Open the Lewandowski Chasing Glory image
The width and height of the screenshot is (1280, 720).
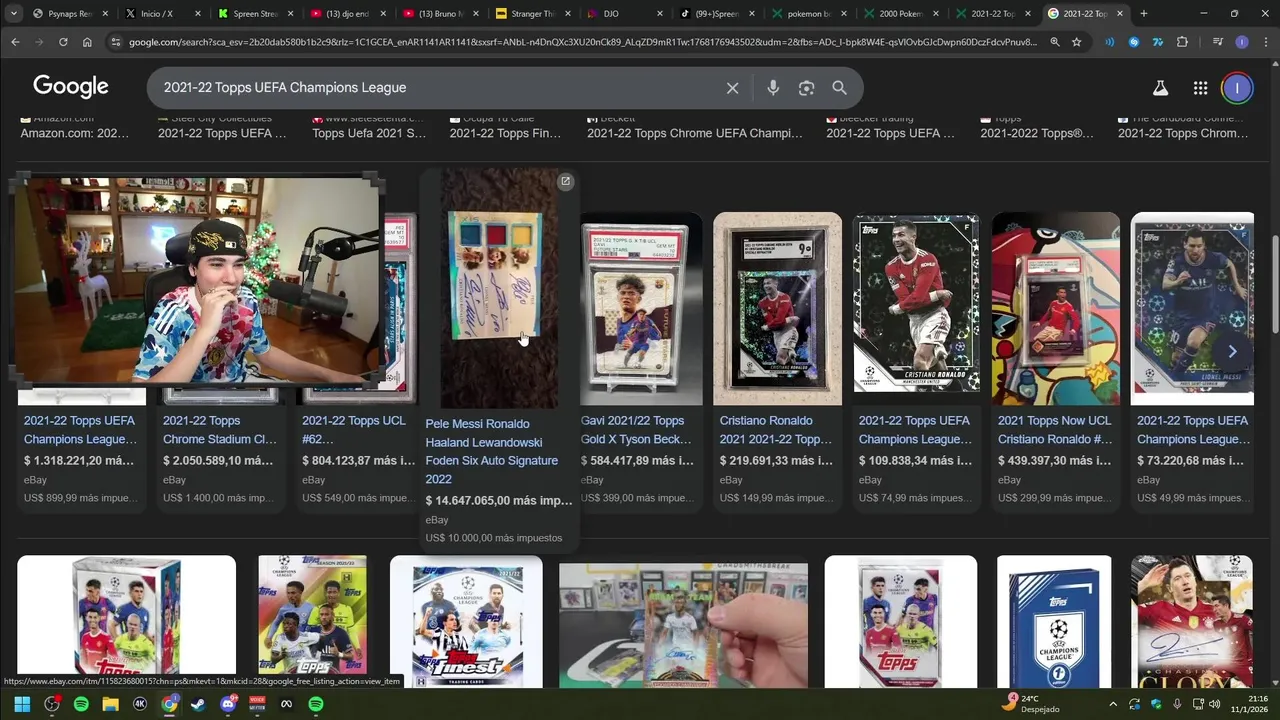(x=1192, y=621)
